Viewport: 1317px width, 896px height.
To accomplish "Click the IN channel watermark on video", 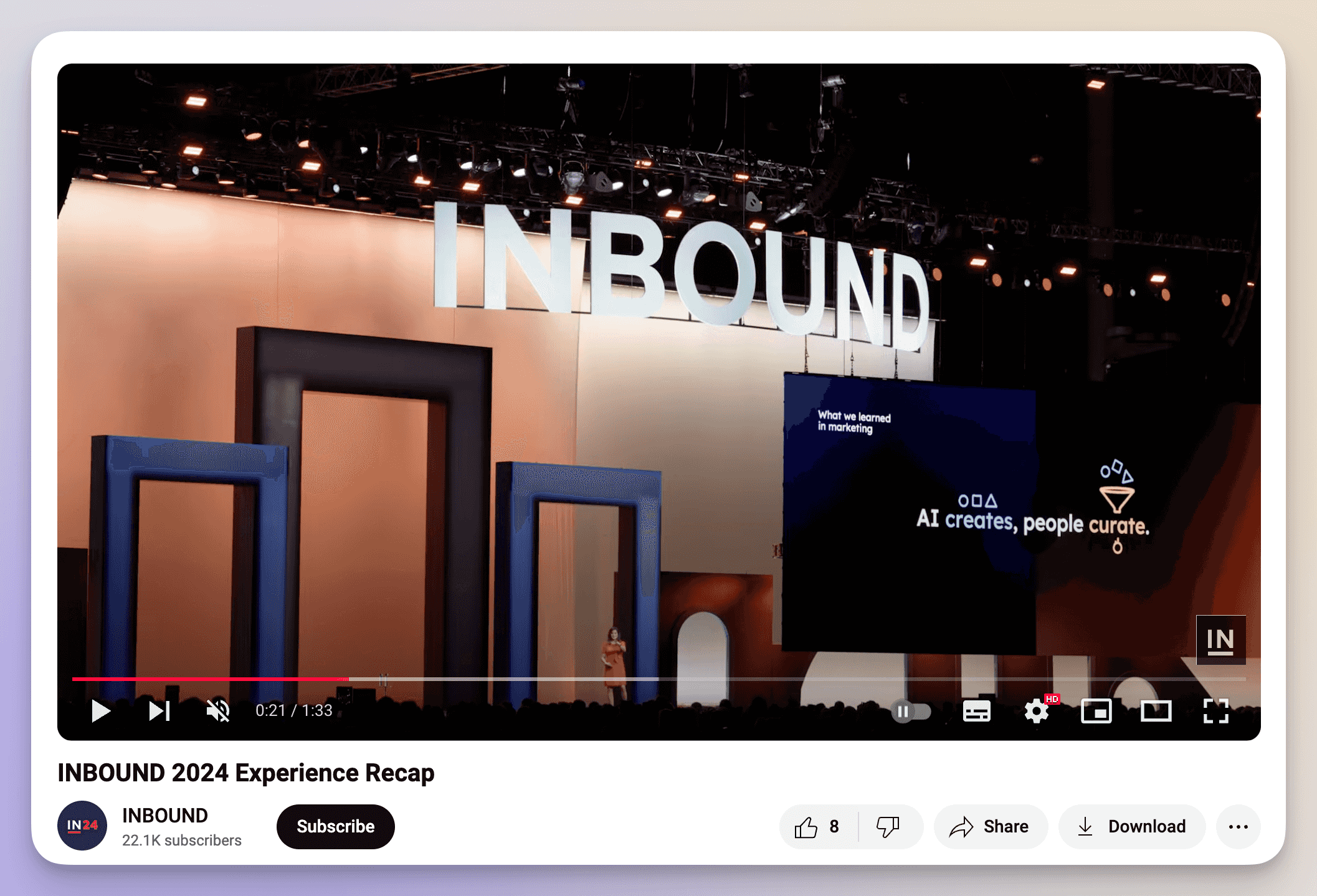I will [1220, 640].
